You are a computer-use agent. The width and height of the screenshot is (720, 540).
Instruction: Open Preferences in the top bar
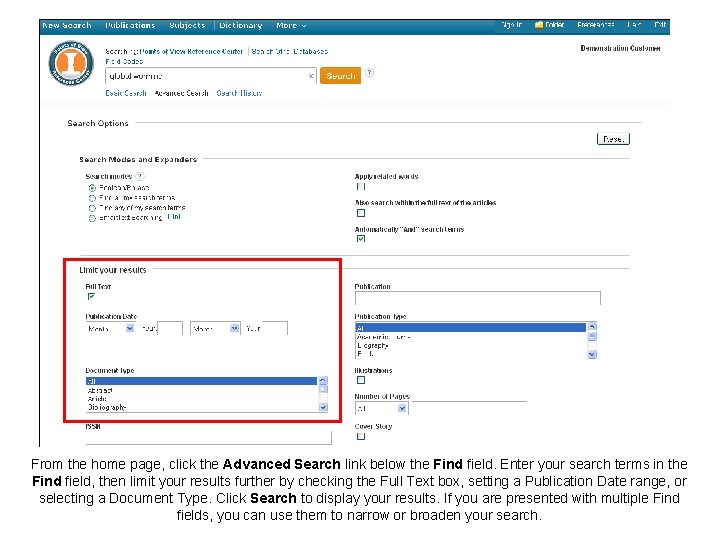coord(596,25)
